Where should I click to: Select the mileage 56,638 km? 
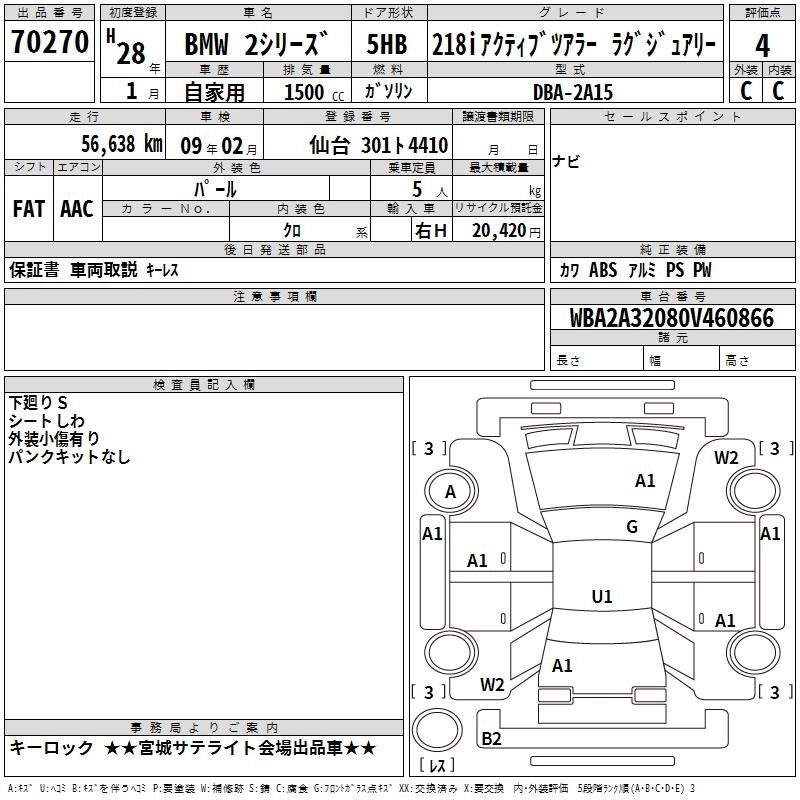click(122, 144)
